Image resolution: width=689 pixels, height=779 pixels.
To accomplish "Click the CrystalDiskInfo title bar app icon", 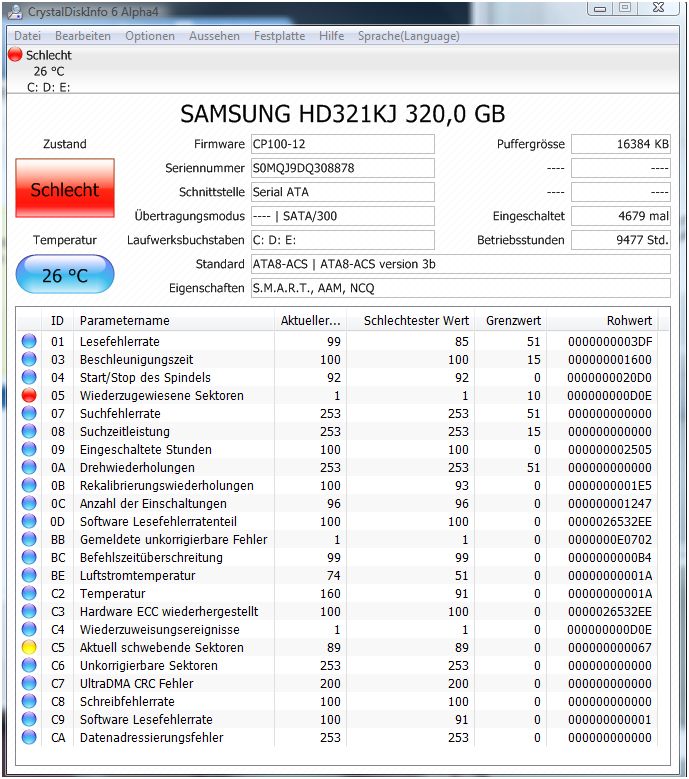I will tap(15, 11).
